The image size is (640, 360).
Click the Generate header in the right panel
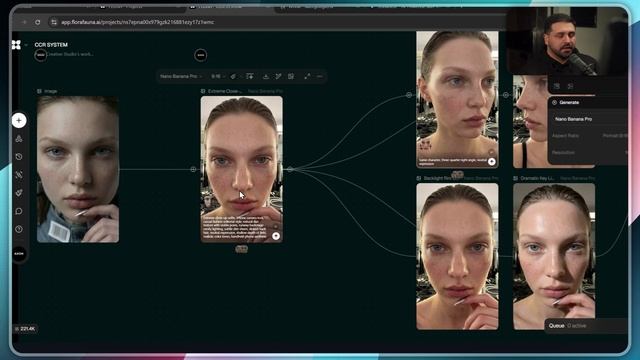tap(569, 102)
